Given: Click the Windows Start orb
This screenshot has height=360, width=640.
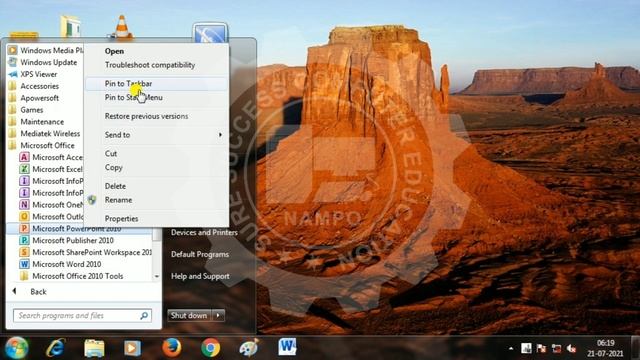Looking at the screenshot, I should 16,348.
